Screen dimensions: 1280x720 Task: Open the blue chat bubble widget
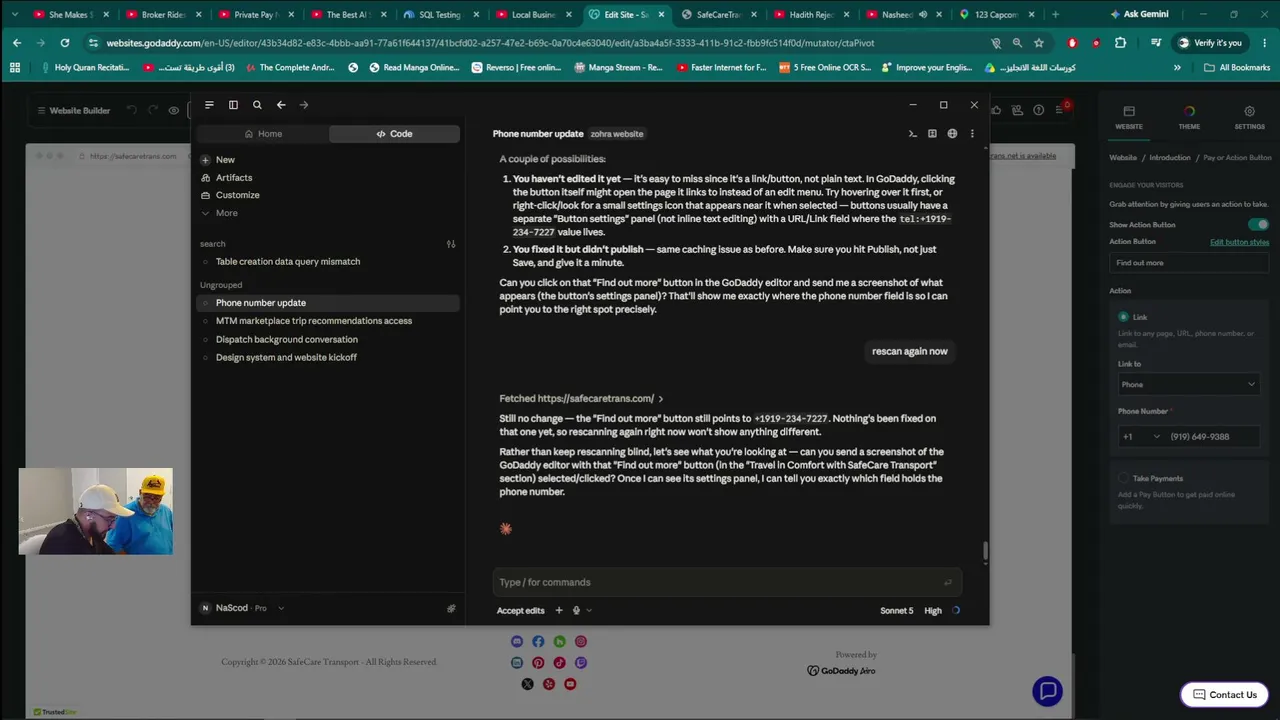(x=1047, y=691)
